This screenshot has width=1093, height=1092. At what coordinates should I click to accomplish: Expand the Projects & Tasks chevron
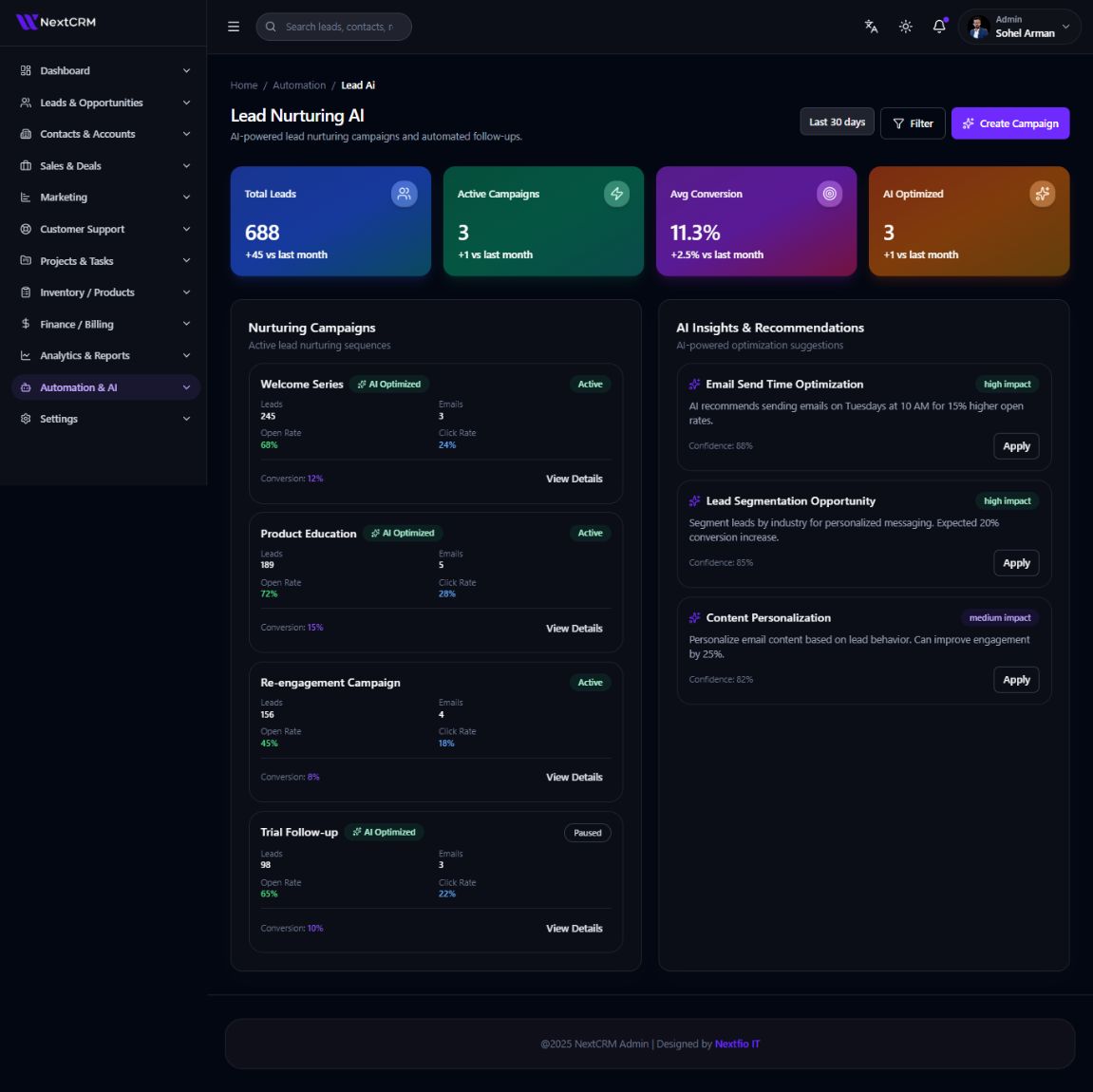click(186, 260)
